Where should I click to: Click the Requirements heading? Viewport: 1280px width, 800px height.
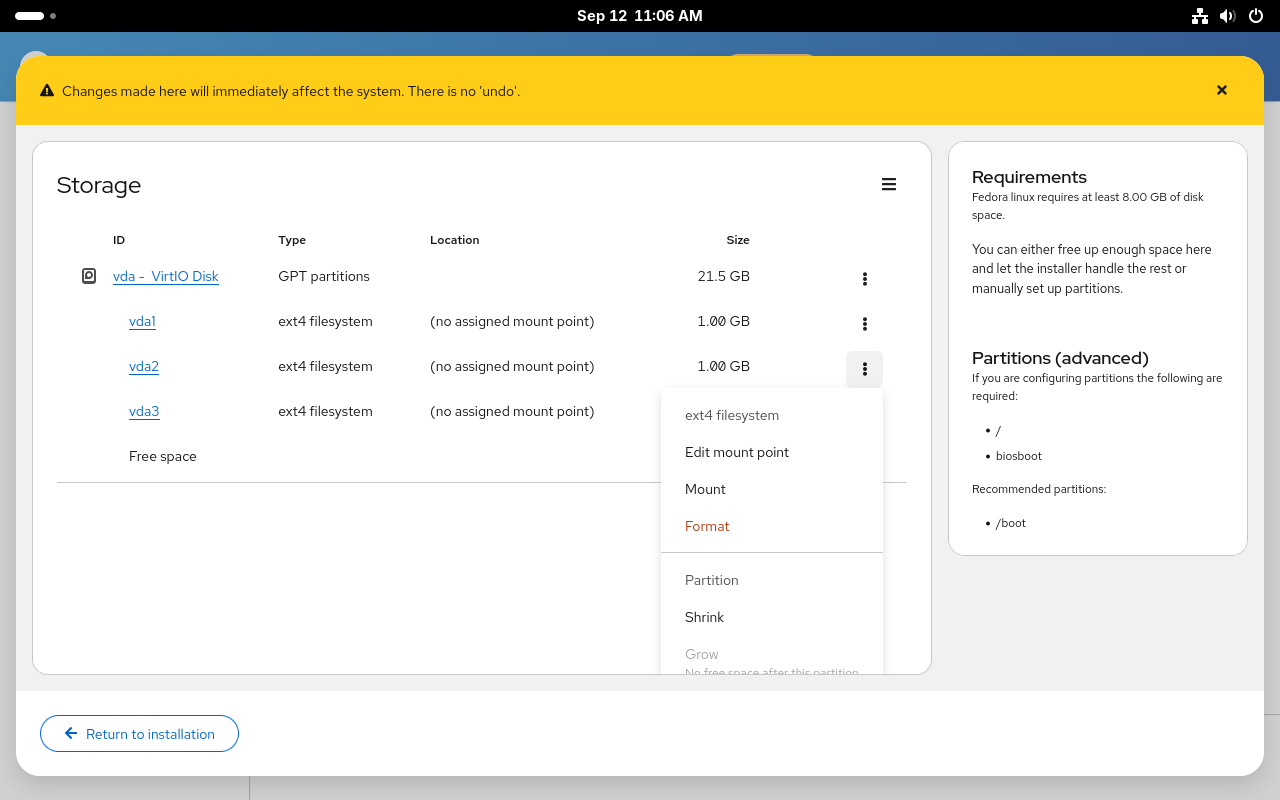(1029, 177)
